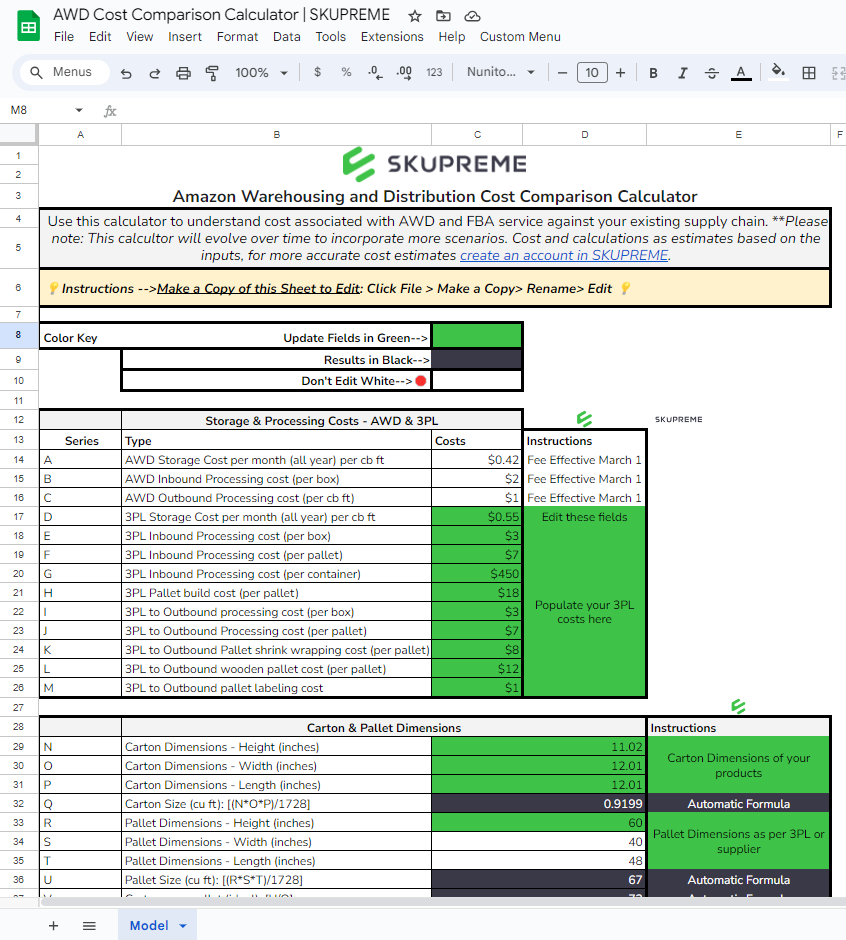Click the merge cells icon
Image resolution: width=846 pixels, height=940 pixels.
[838, 73]
